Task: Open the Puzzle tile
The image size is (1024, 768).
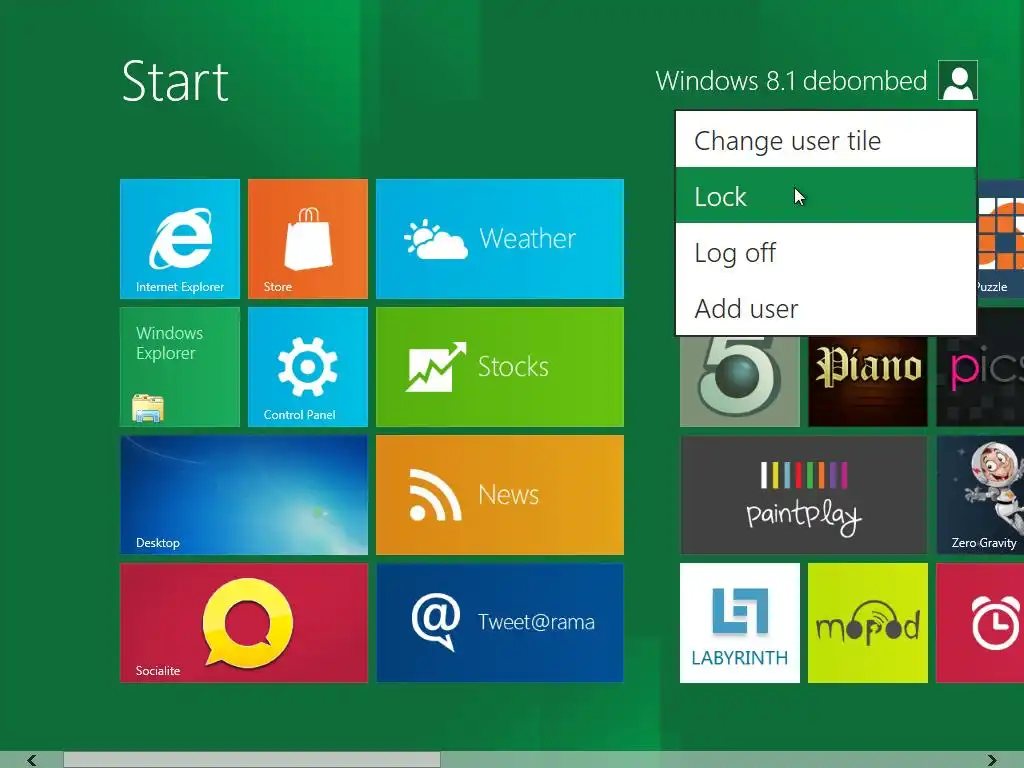Action: 1000,239
